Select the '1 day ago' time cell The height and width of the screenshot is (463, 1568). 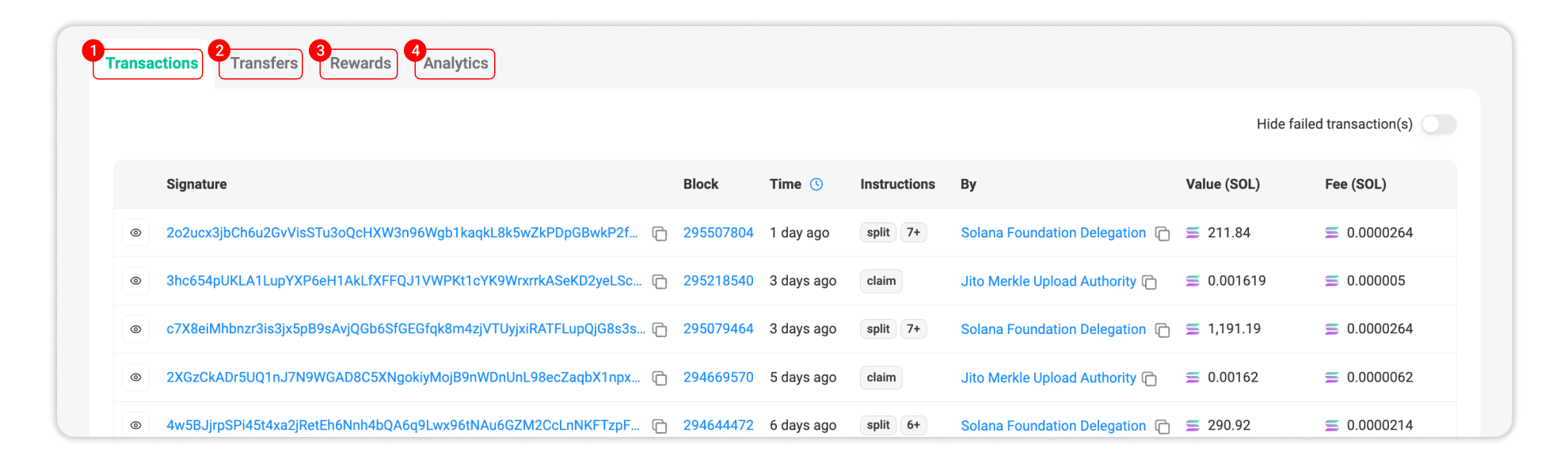click(x=800, y=233)
